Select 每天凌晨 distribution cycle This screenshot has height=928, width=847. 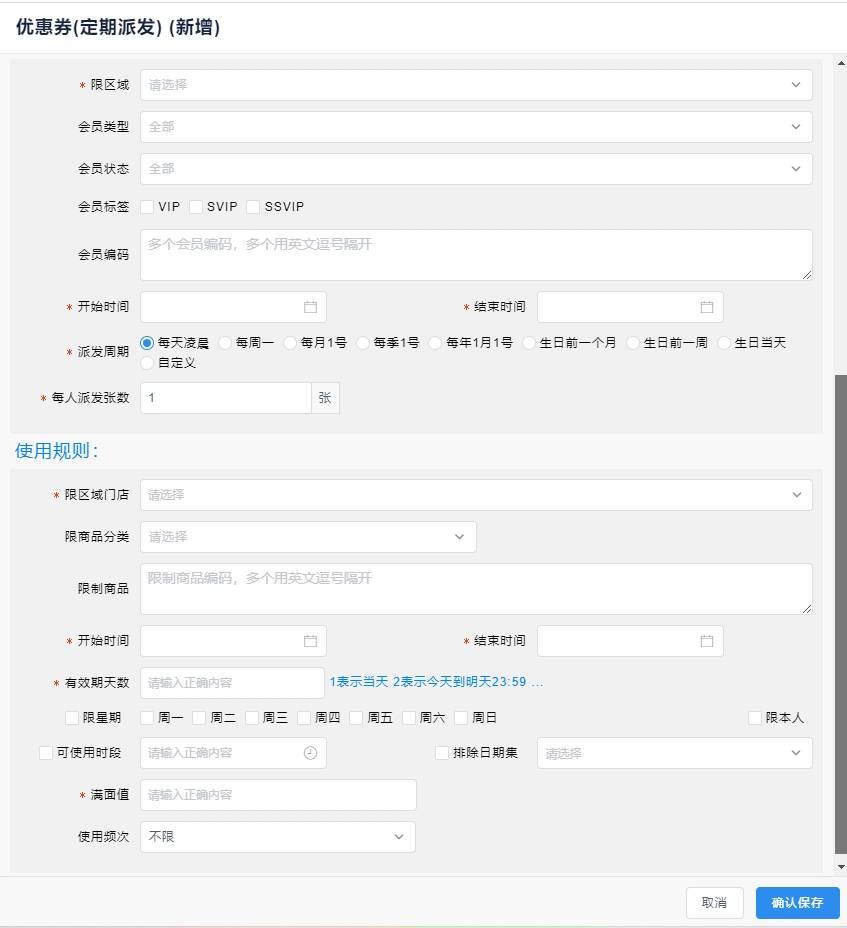point(147,343)
